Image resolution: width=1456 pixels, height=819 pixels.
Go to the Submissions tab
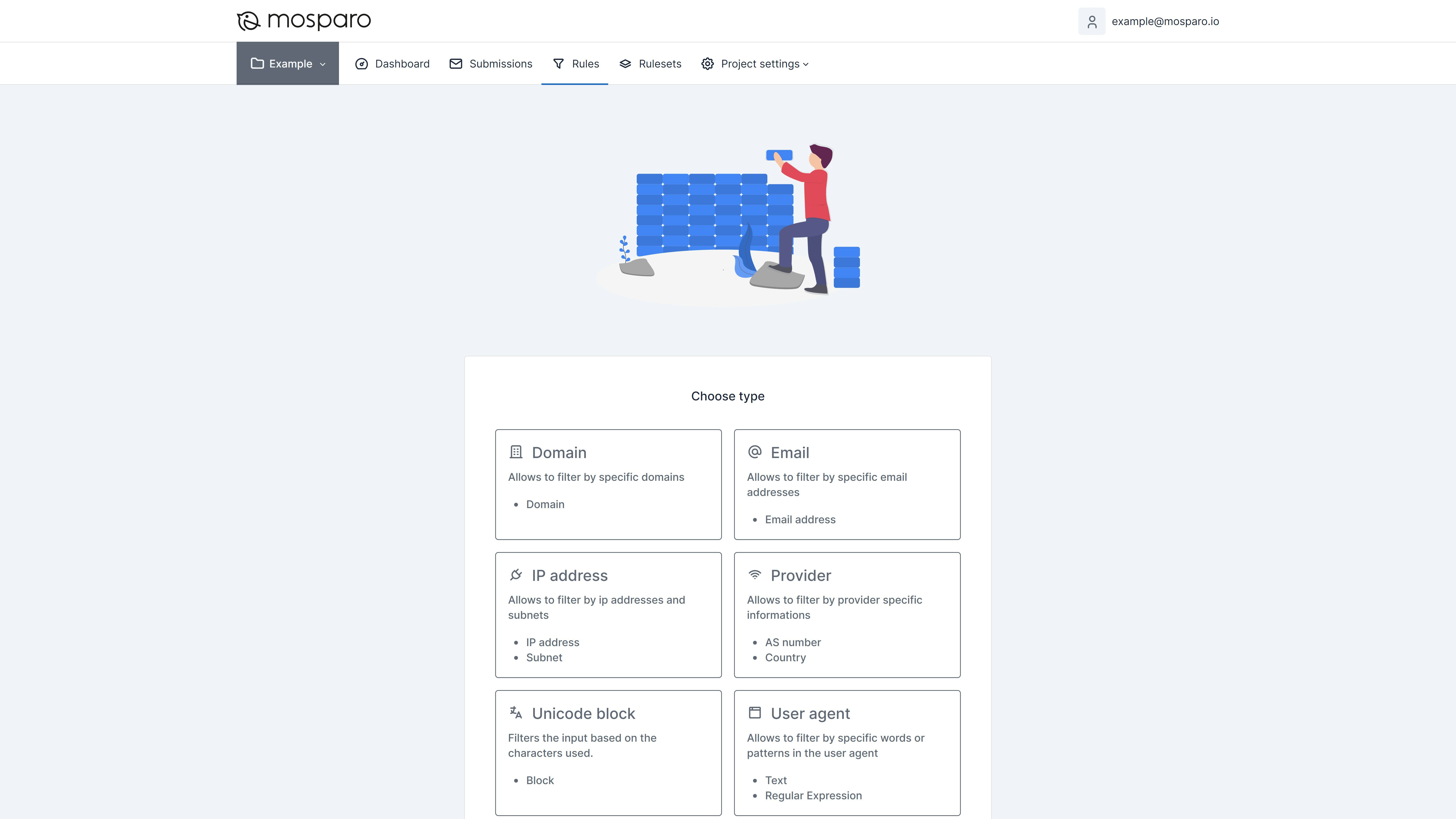[x=491, y=64]
